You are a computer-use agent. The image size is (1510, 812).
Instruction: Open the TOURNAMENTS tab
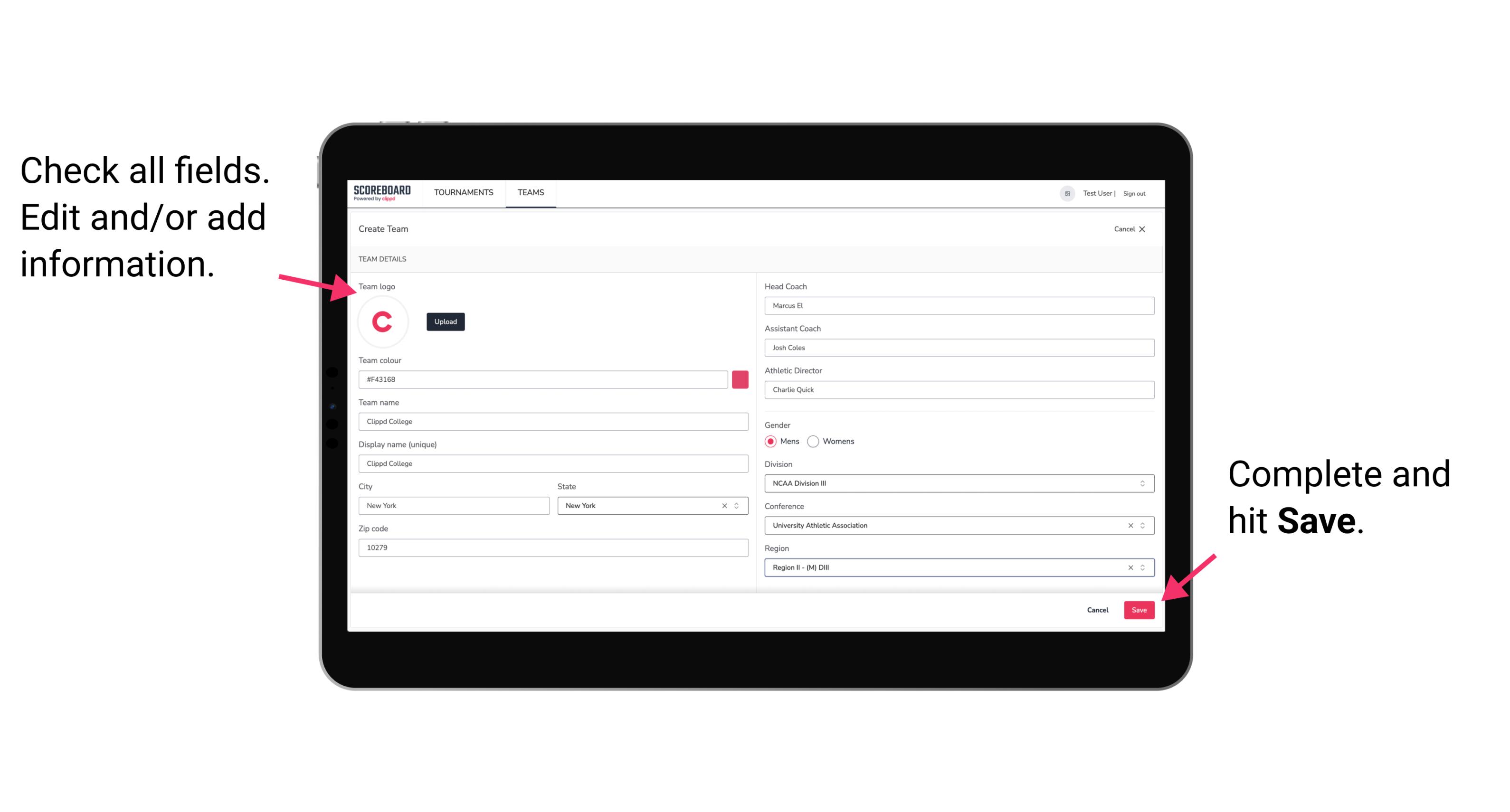(463, 192)
